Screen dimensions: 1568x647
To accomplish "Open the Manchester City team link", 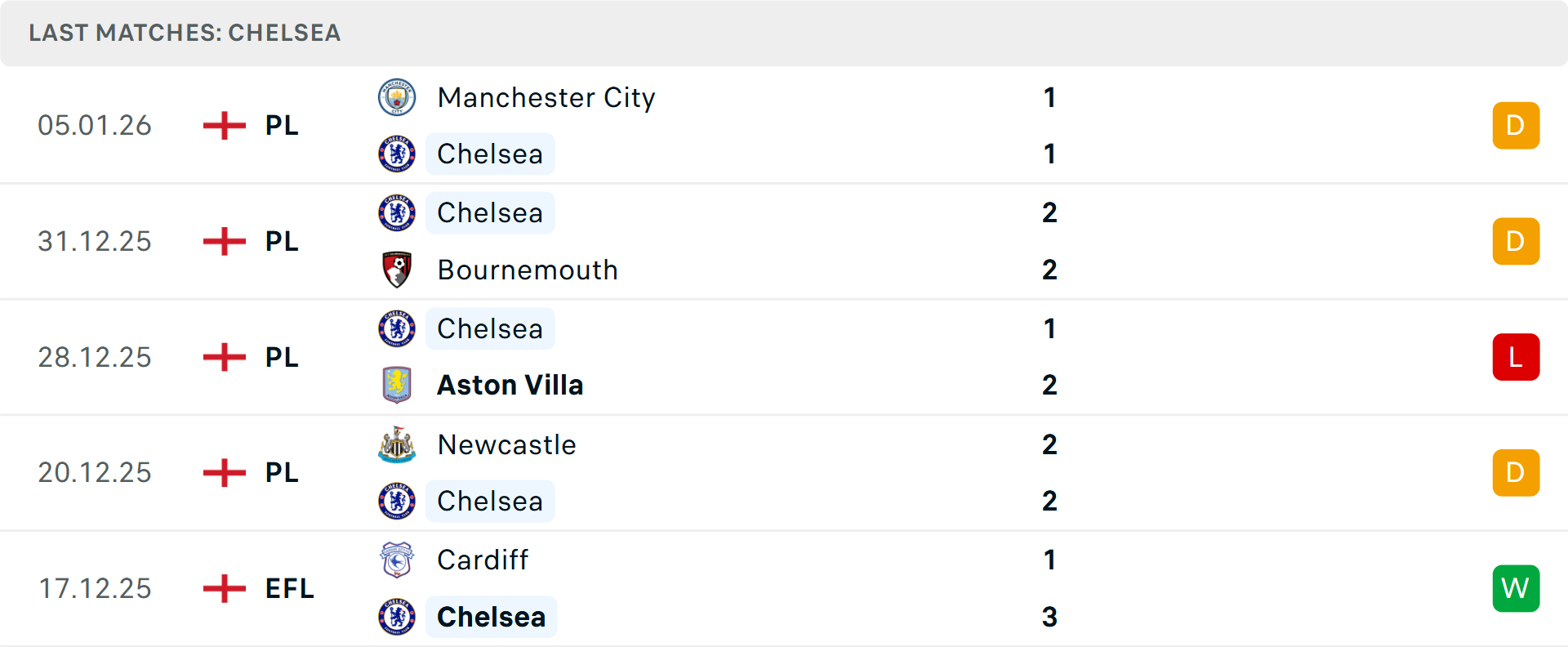I will click(546, 98).
